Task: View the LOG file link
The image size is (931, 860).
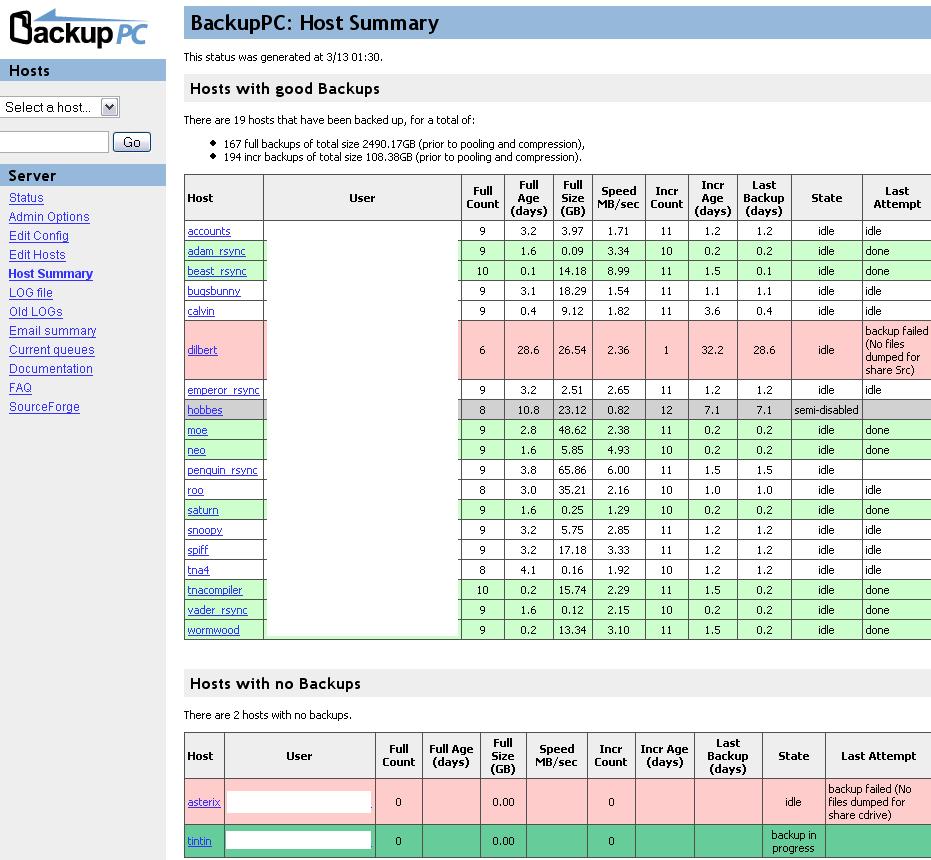Action: [31, 293]
